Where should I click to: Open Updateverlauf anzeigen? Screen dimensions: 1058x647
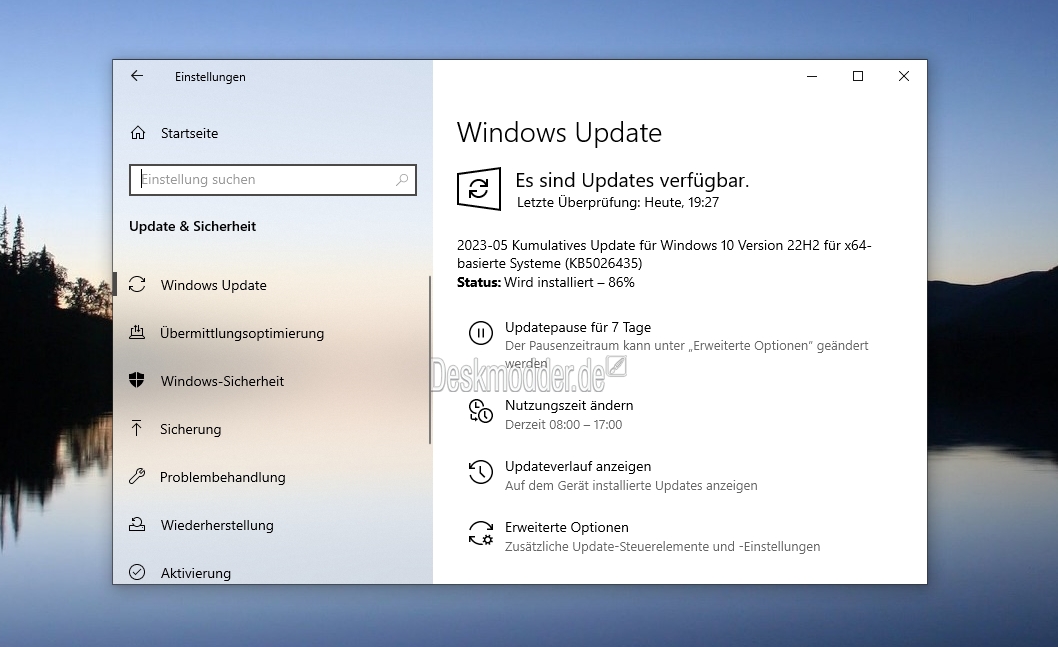pyautogui.click(x=577, y=466)
